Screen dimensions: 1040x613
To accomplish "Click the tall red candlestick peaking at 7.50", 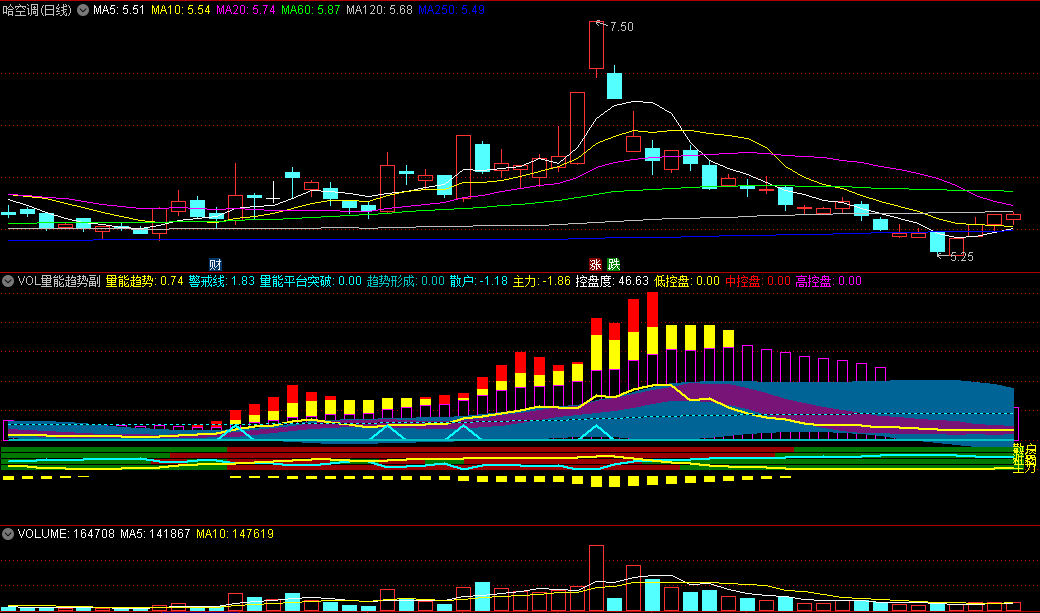I will click(596, 44).
